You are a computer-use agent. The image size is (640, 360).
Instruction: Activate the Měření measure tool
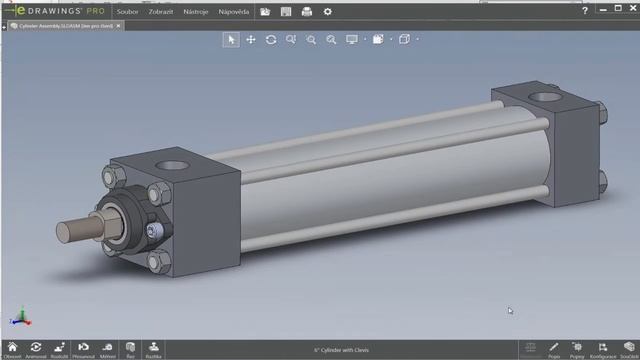click(107, 350)
